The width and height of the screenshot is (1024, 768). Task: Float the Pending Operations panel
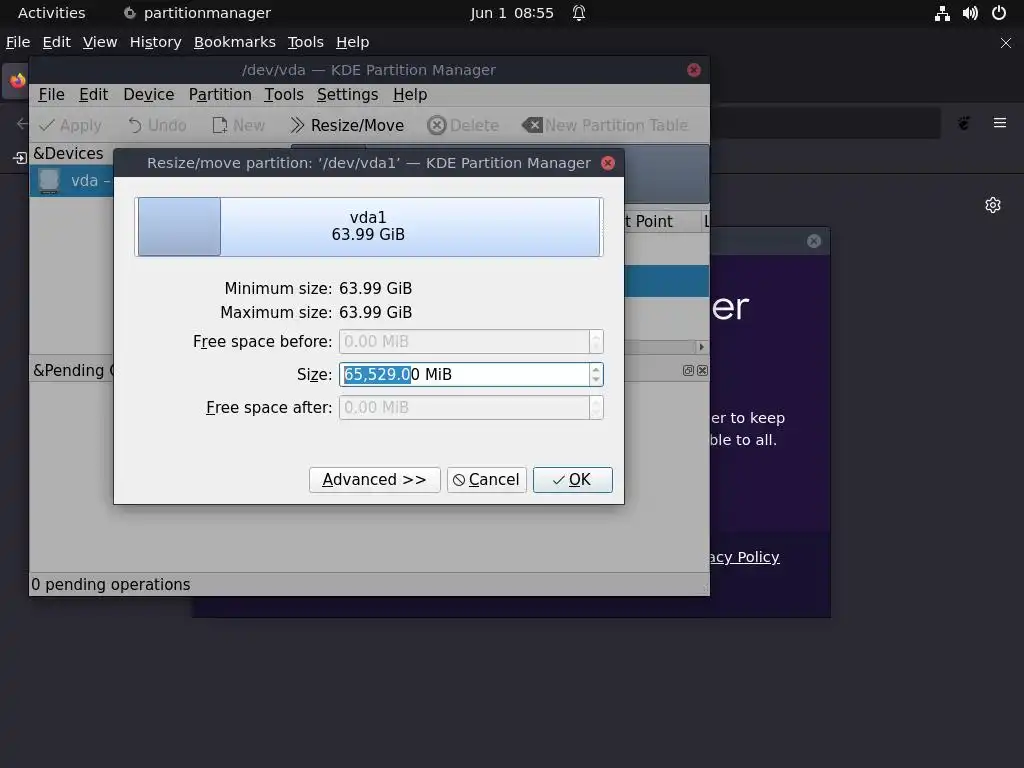click(x=688, y=370)
